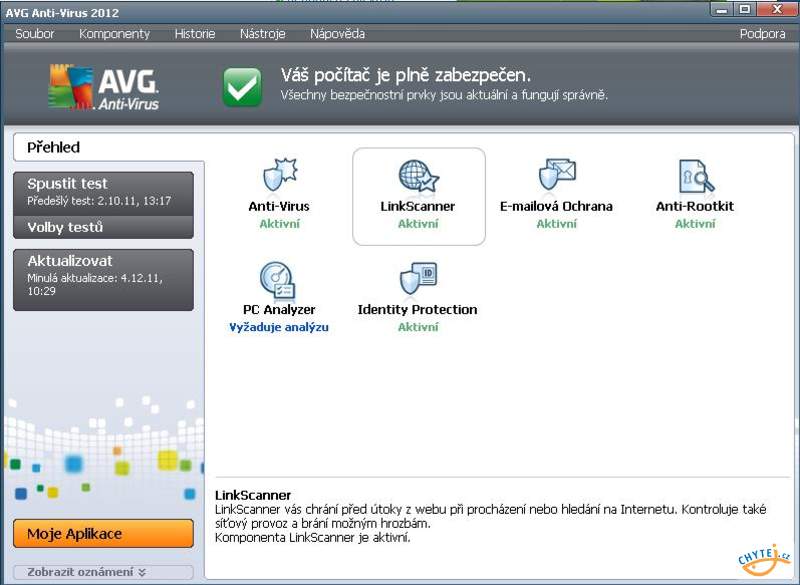Maximize the AVG Anti-Virus window
This screenshot has width=800, height=585.
[745, 9]
